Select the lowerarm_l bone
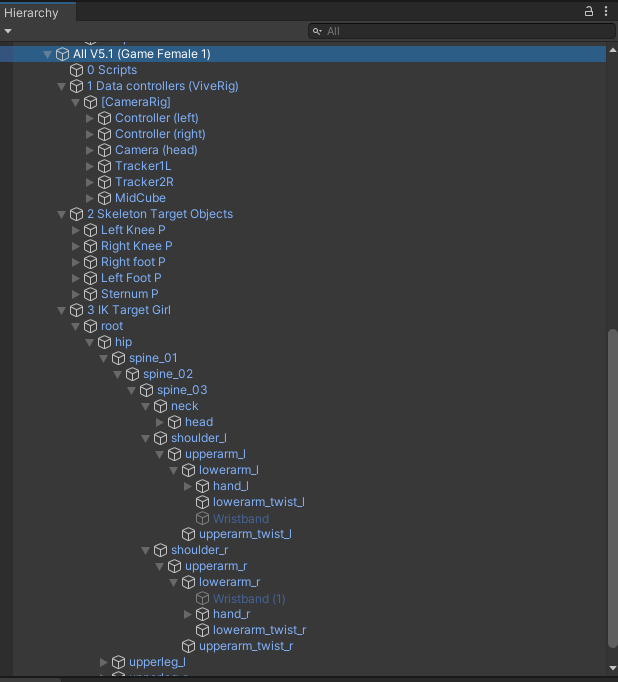This screenshot has width=618, height=682. (x=229, y=470)
